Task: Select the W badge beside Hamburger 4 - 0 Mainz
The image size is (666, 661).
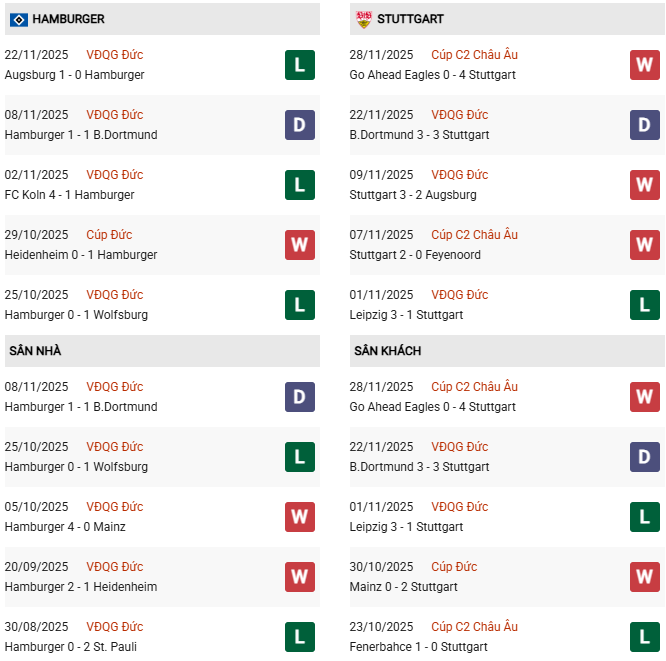Action: [300, 517]
